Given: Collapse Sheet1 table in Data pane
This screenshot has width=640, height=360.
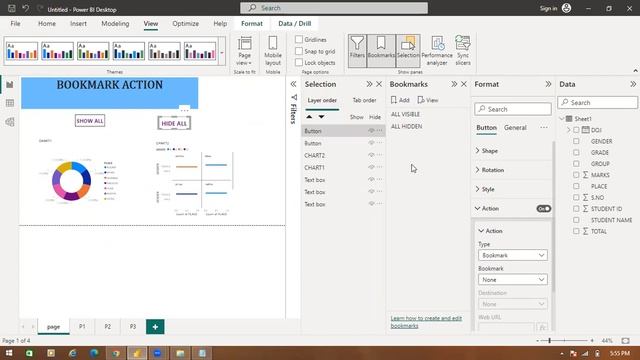Looking at the screenshot, I should coord(562,119).
